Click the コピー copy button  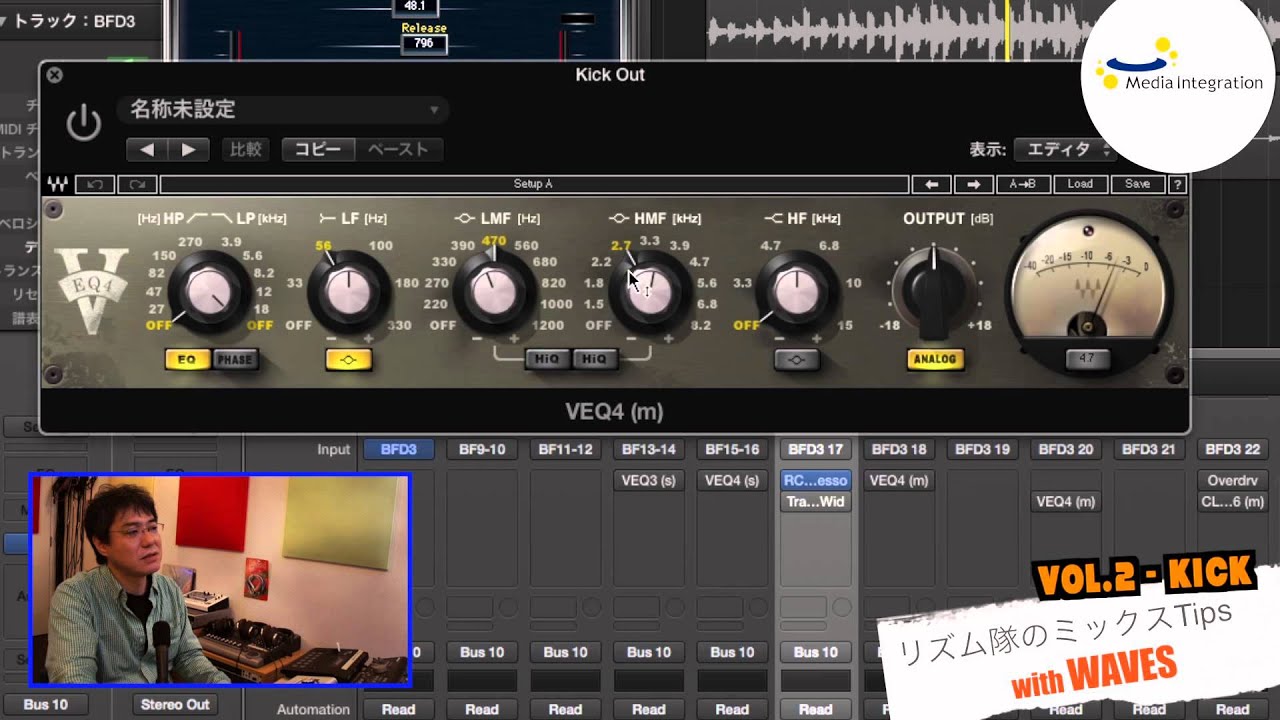pos(318,149)
